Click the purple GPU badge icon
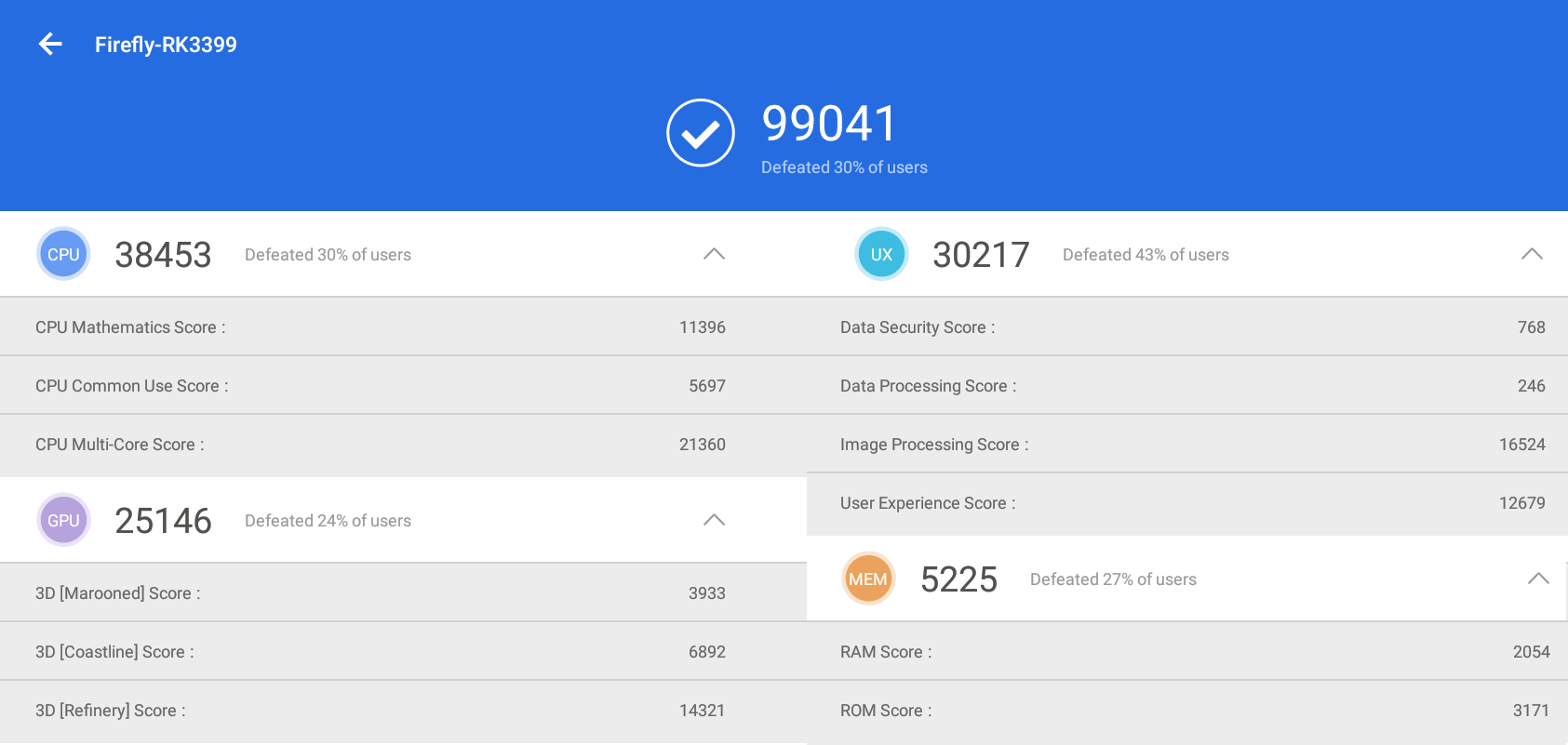 (63, 520)
